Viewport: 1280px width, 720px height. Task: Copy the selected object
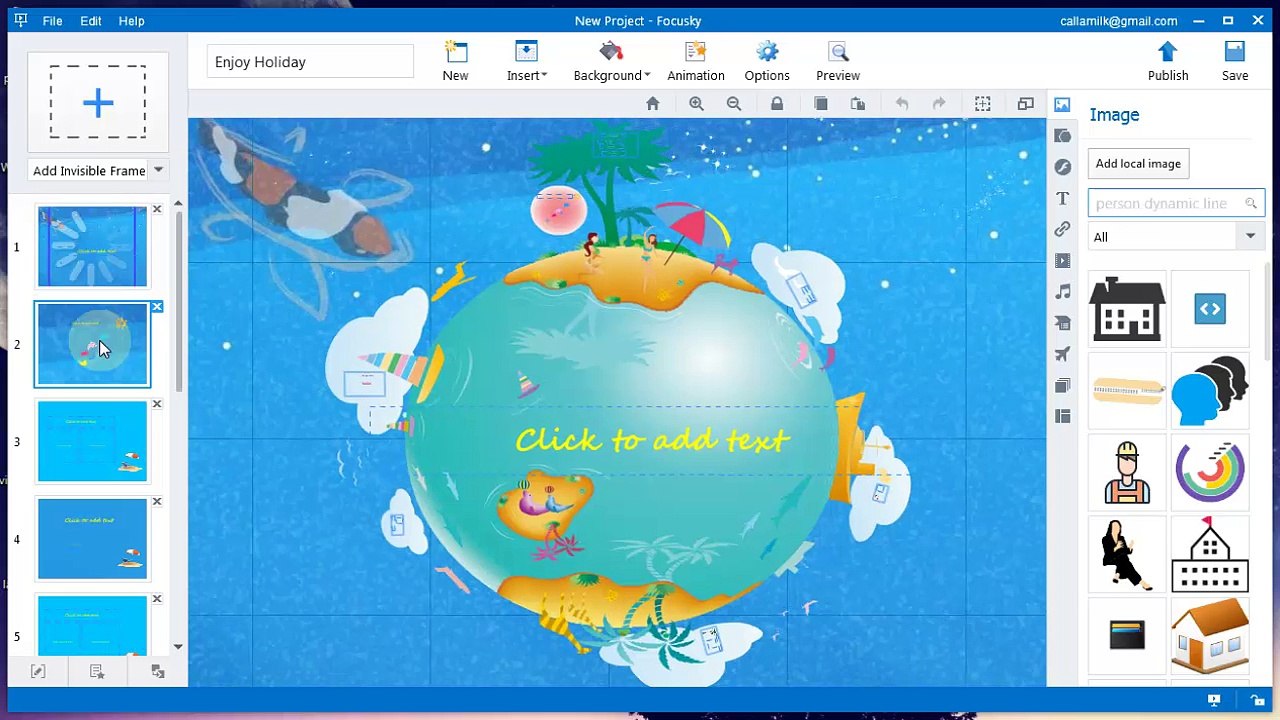[820, 104]
